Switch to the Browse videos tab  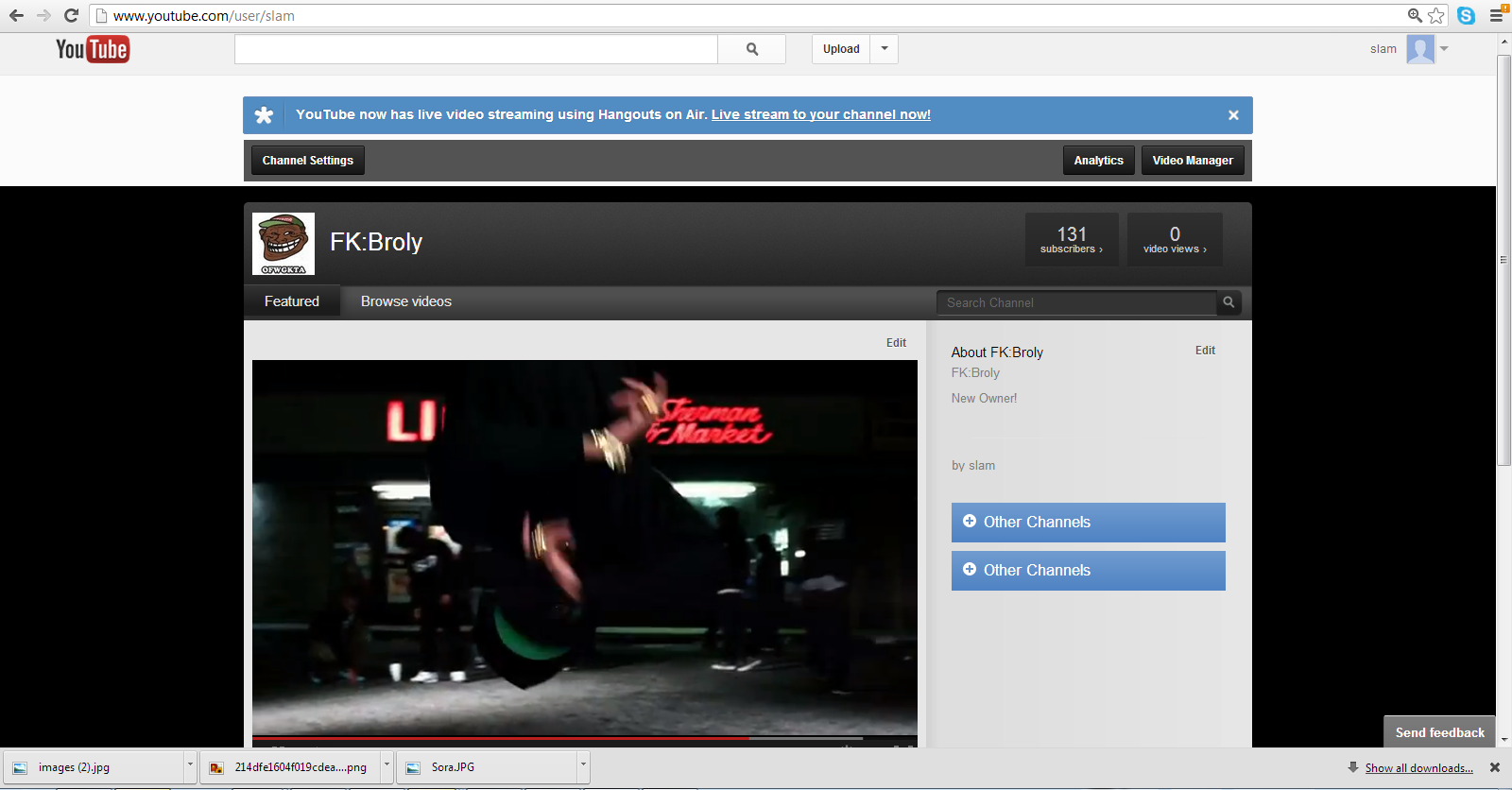tap(406, 301)
